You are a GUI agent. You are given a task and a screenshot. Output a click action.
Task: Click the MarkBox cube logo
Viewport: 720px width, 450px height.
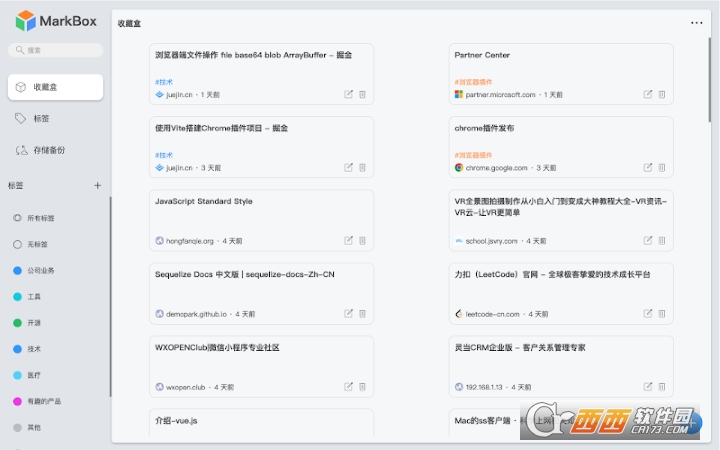(x=25, y=21)
